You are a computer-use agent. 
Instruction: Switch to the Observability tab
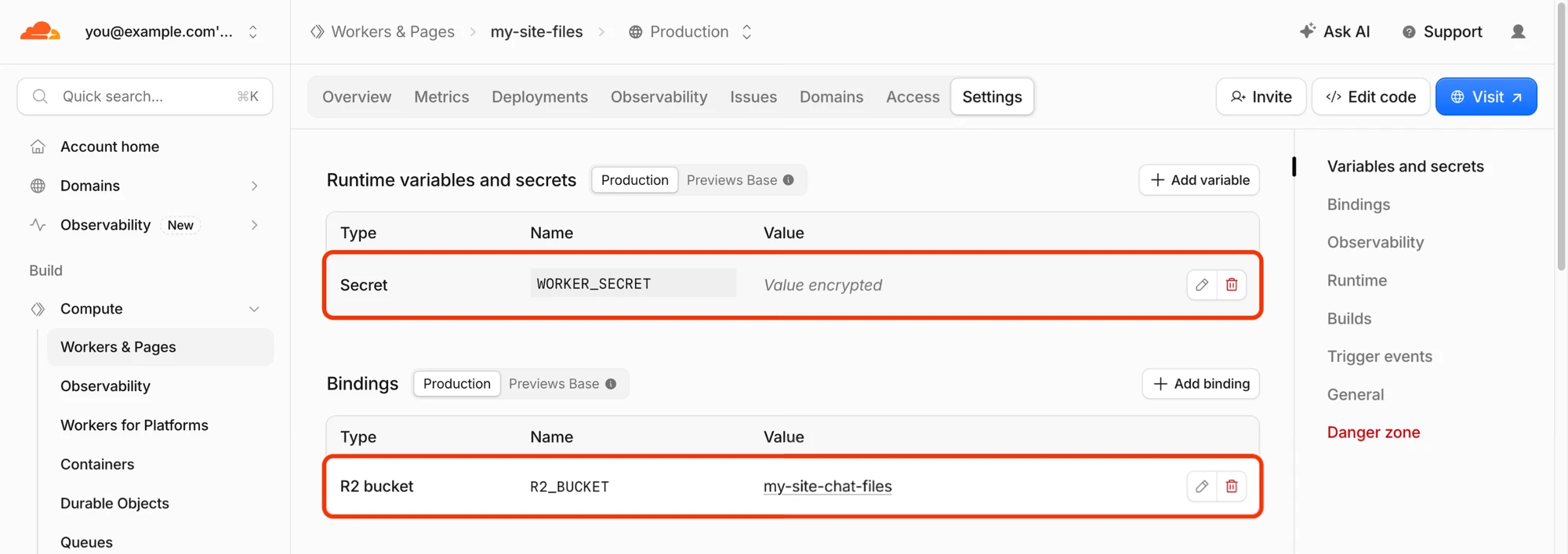coord(659,96)
